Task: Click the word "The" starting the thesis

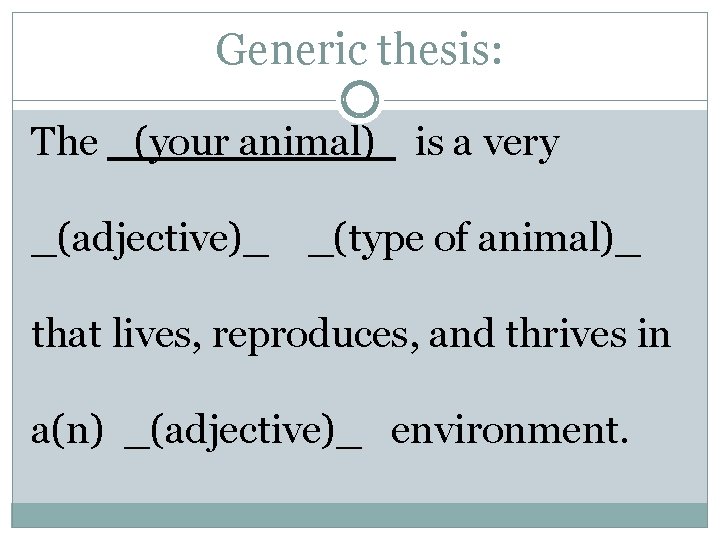Action: tap(65, 143)
